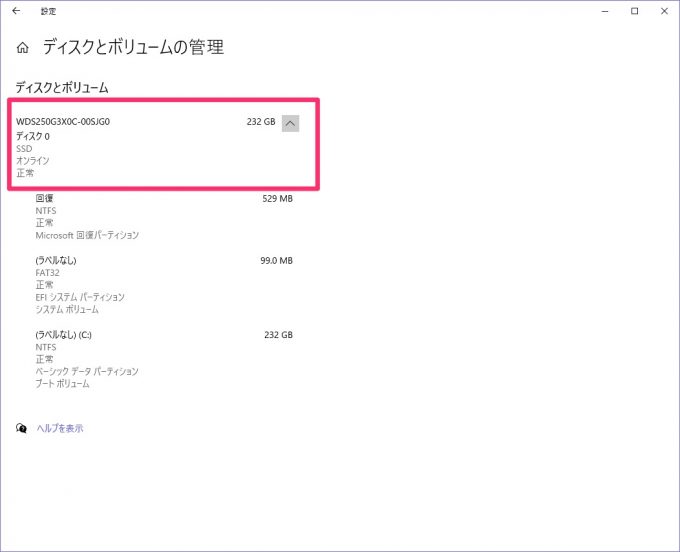Maximize the 設定 window
680x552 pixels.
634,11
